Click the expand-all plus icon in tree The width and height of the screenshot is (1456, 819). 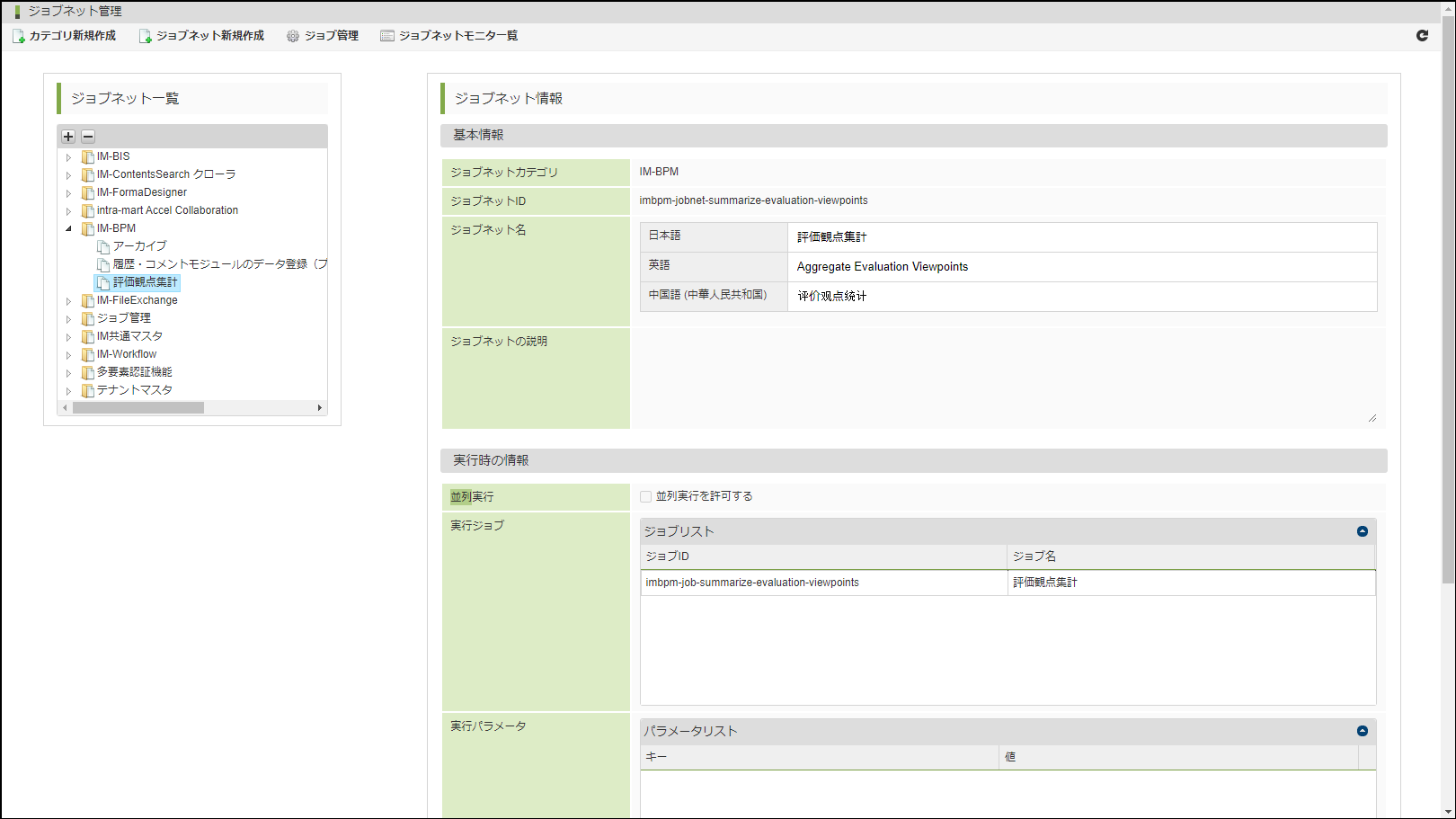coord(68,137)
